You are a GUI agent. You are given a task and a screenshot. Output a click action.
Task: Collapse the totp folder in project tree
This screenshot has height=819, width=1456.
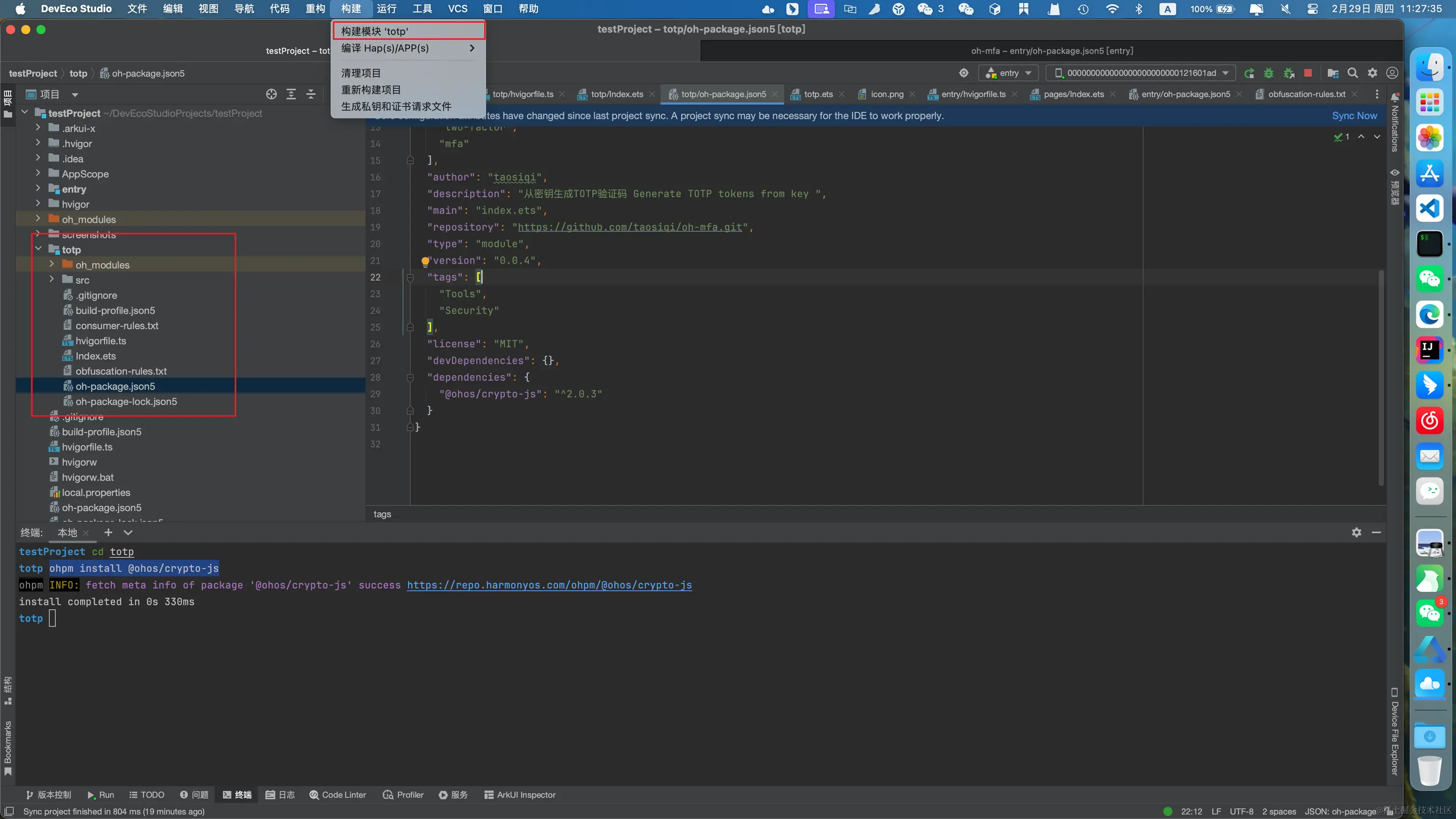pyautogui.click(x=39, y=249)
